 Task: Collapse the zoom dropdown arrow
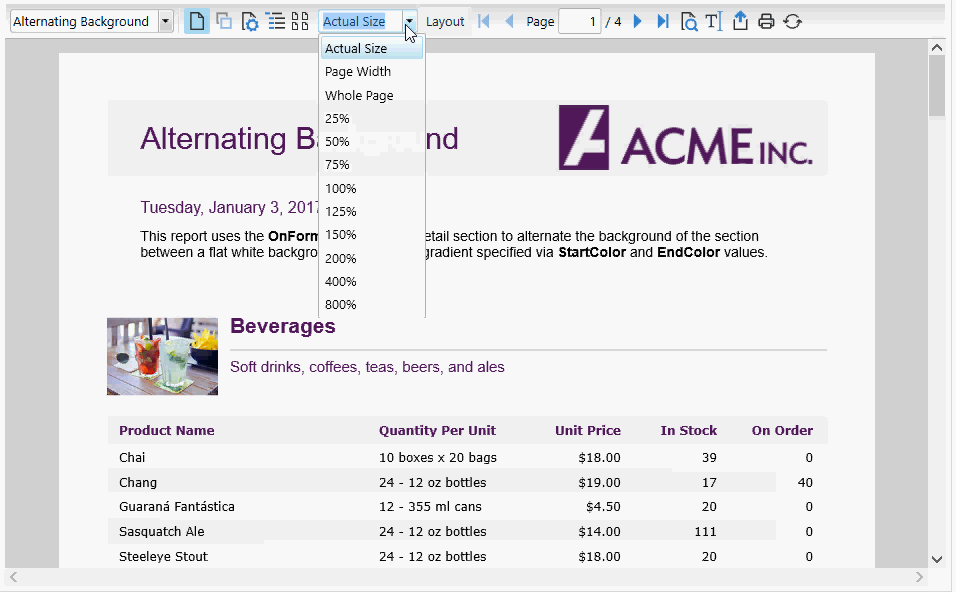pos(410,21)
